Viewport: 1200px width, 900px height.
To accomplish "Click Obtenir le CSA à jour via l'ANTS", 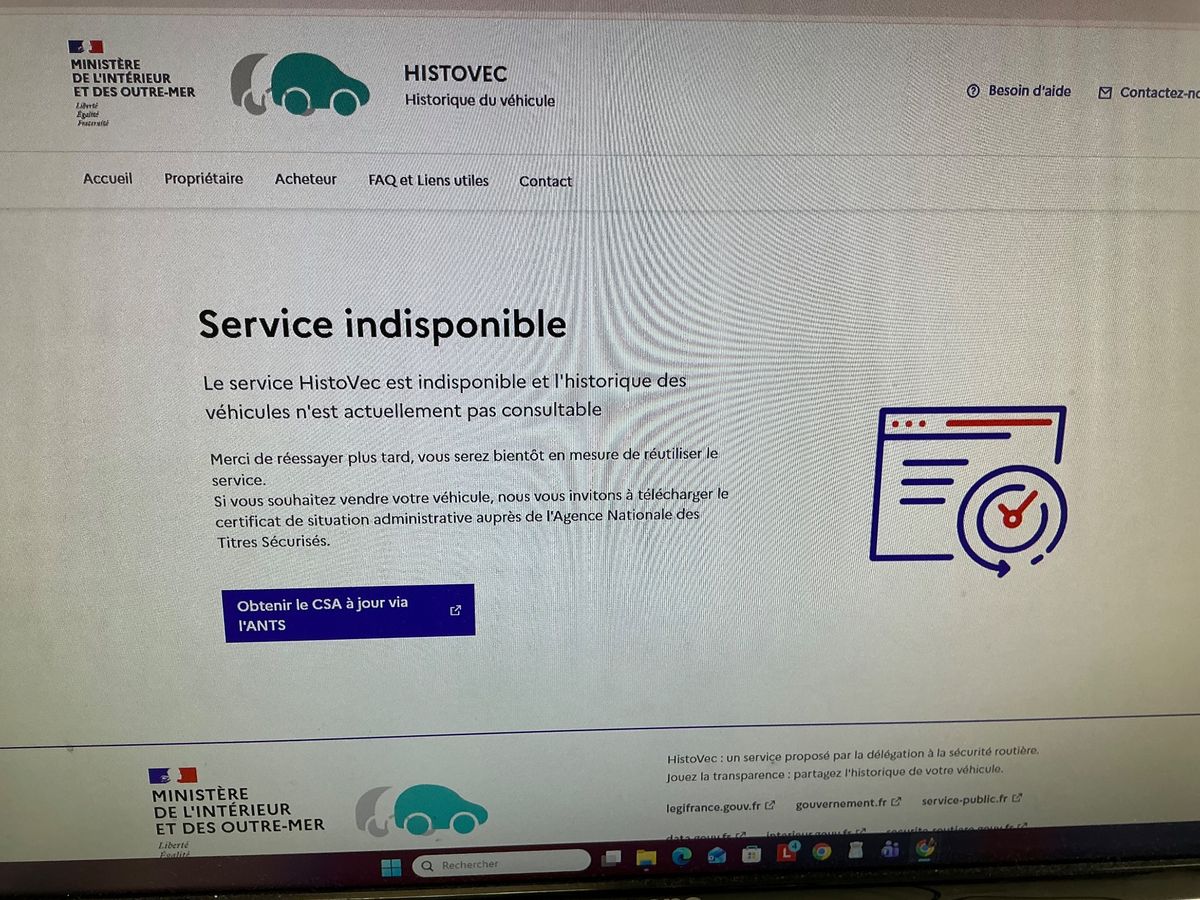I will [349, 613].
